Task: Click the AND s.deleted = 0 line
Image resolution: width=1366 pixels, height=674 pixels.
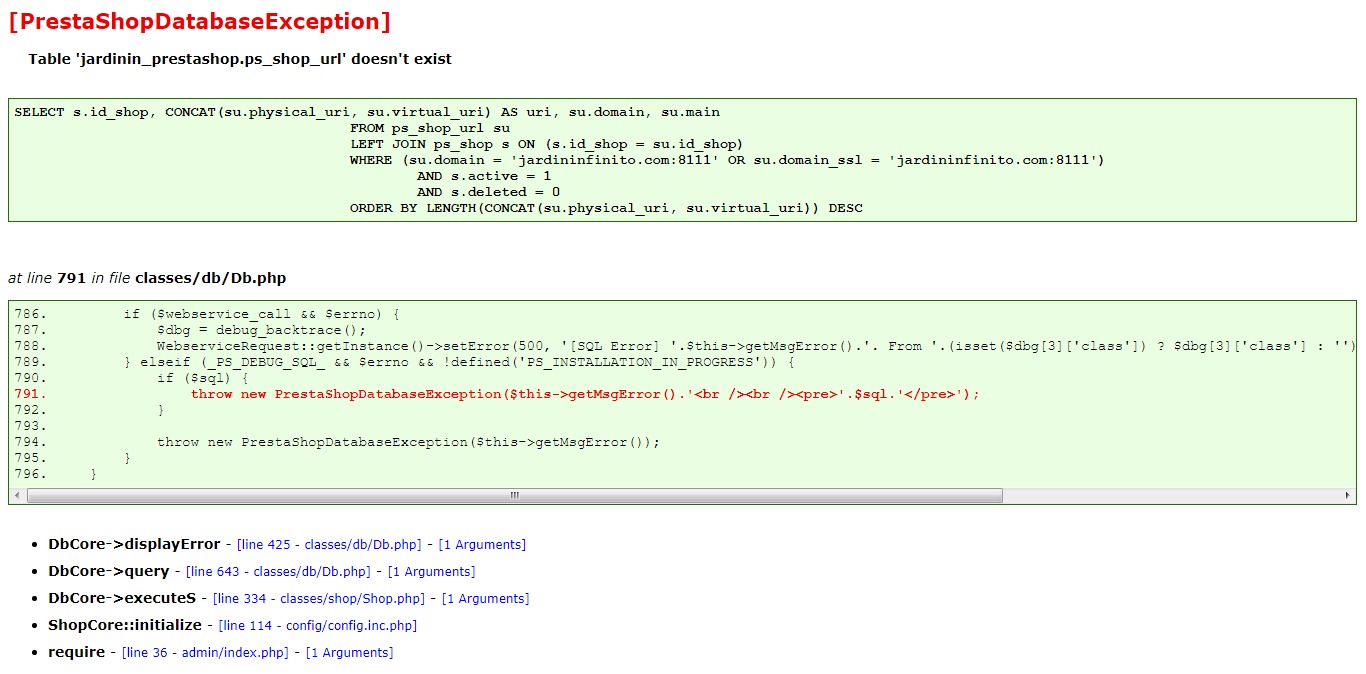Action: tap(488, 192)
